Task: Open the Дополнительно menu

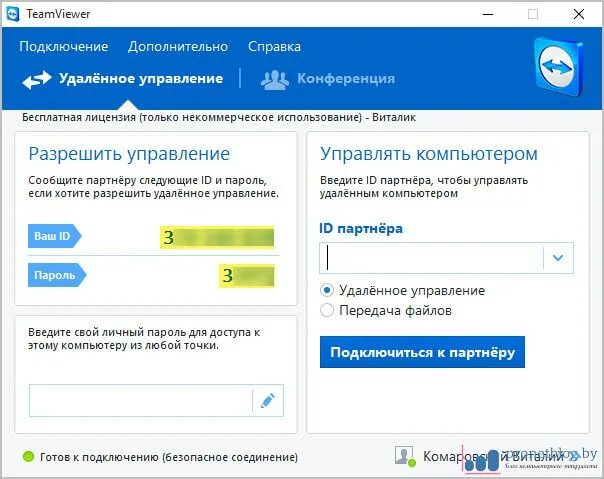Action: pyautogui.click(x=178, y=46)
